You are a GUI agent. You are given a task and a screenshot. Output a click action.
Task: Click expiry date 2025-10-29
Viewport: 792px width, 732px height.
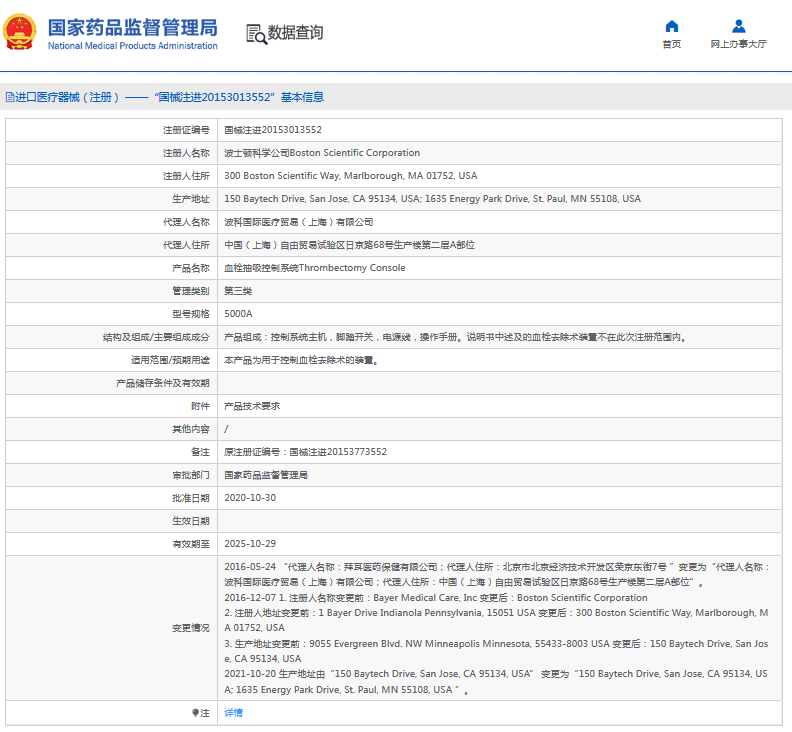[250, 544]
